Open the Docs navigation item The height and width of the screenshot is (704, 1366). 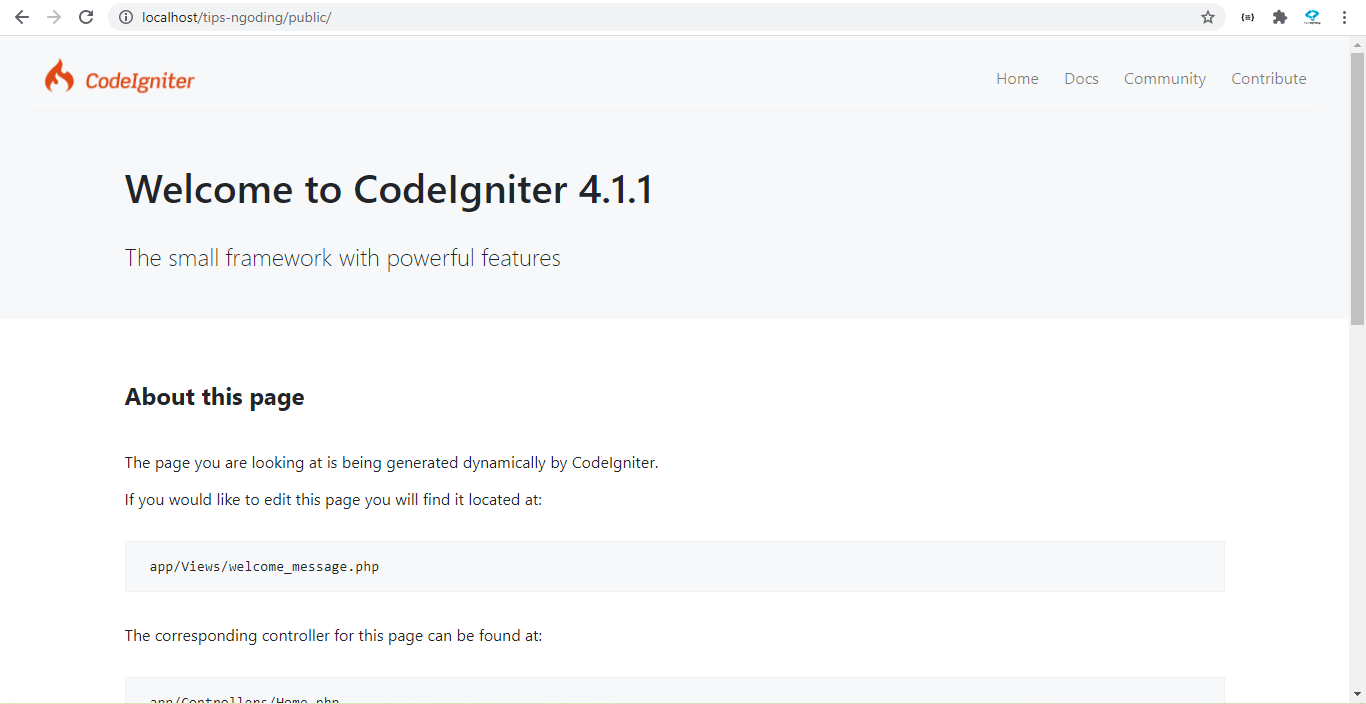tap(1081, 78)
